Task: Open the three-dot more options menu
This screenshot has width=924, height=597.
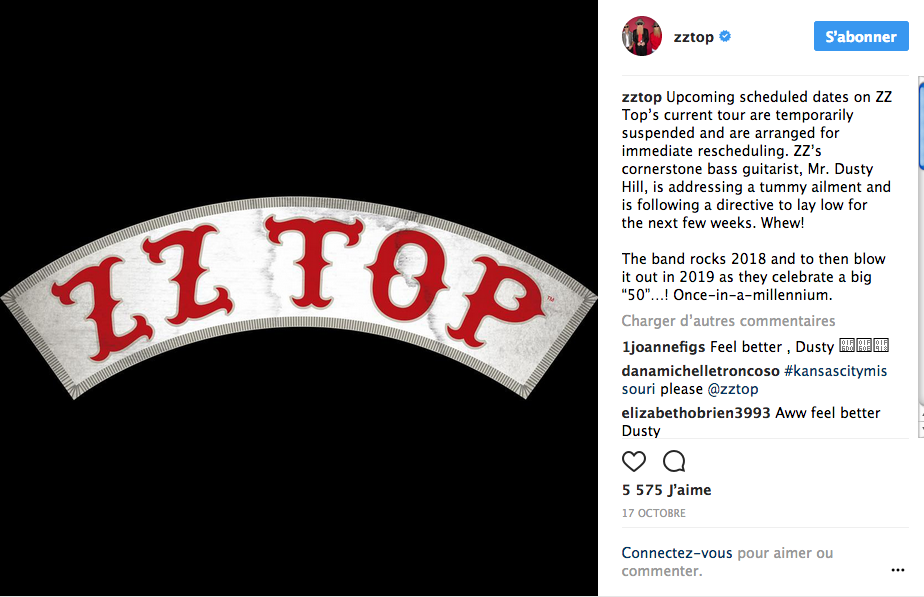Action: point(897,570)
